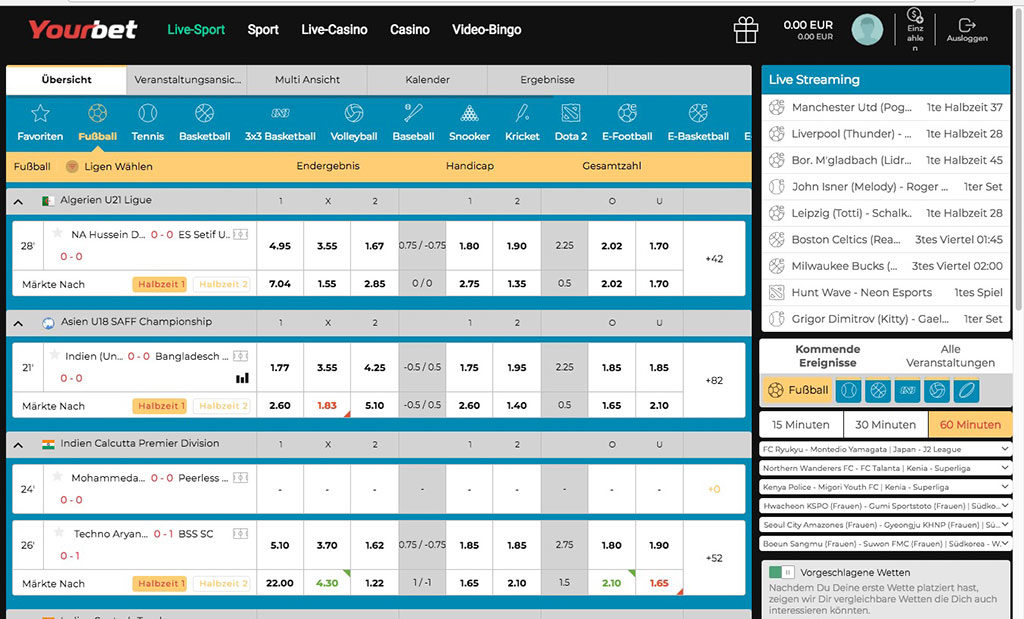Click Ligen Wählen filter
Screen dimensions: 1024x619
(109, 167)
